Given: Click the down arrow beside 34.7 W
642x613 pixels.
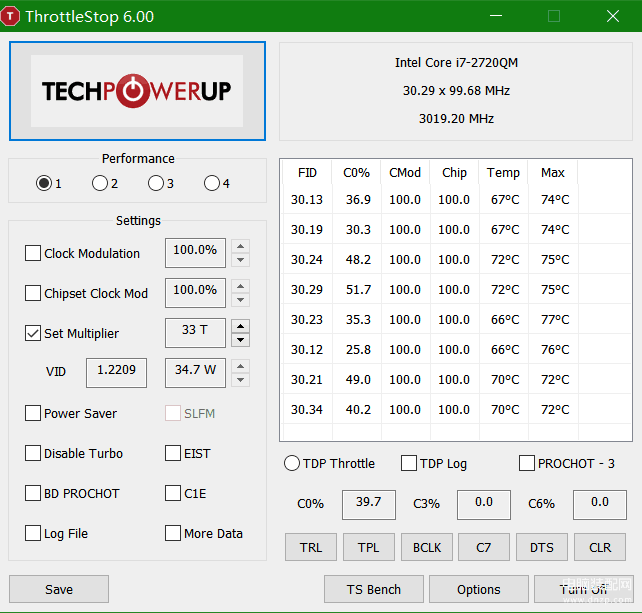Looking at the screenshot, I should tap(240, 380).
